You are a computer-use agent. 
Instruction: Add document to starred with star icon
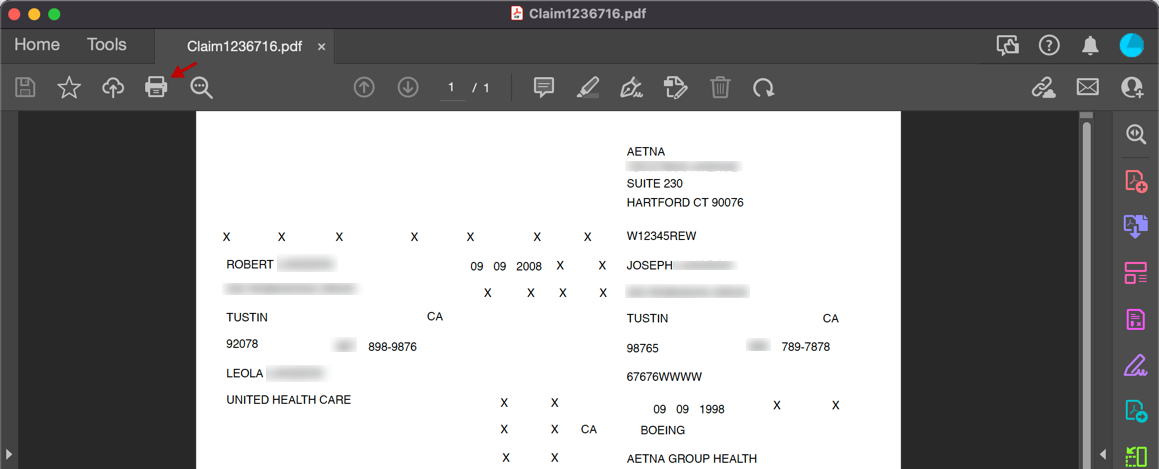point(69,87)
